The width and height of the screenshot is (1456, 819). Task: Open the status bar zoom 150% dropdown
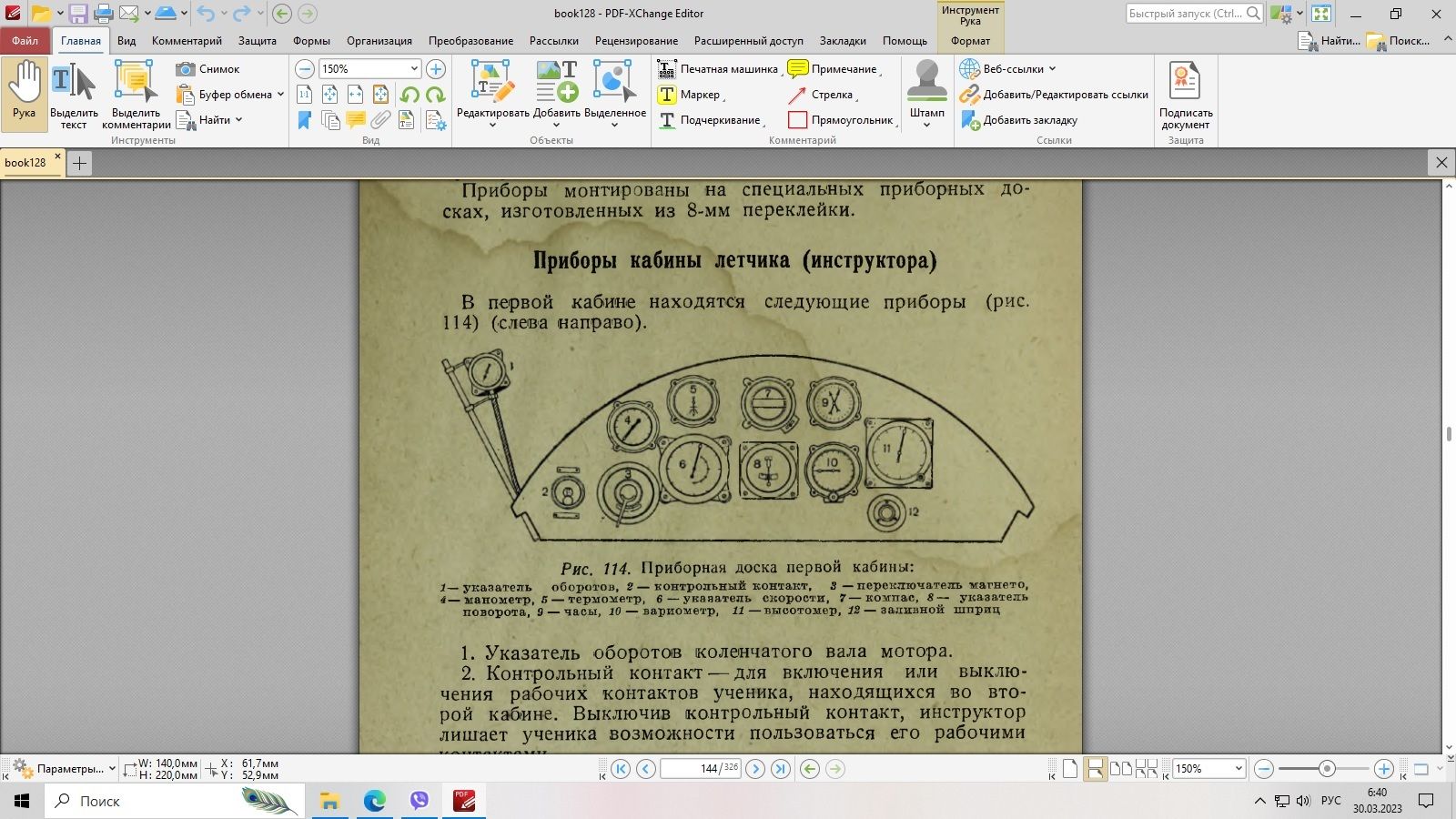point(1239,769)
